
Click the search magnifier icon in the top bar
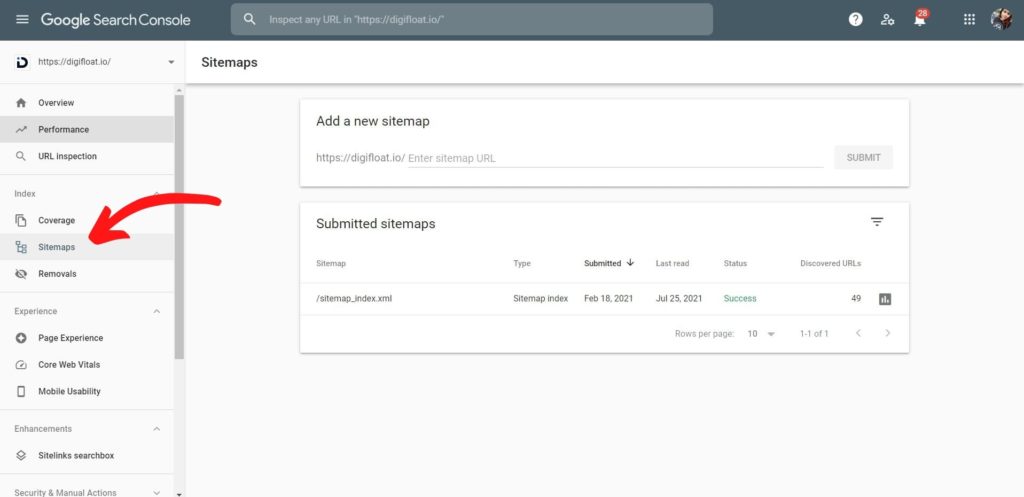click(249, 20)
